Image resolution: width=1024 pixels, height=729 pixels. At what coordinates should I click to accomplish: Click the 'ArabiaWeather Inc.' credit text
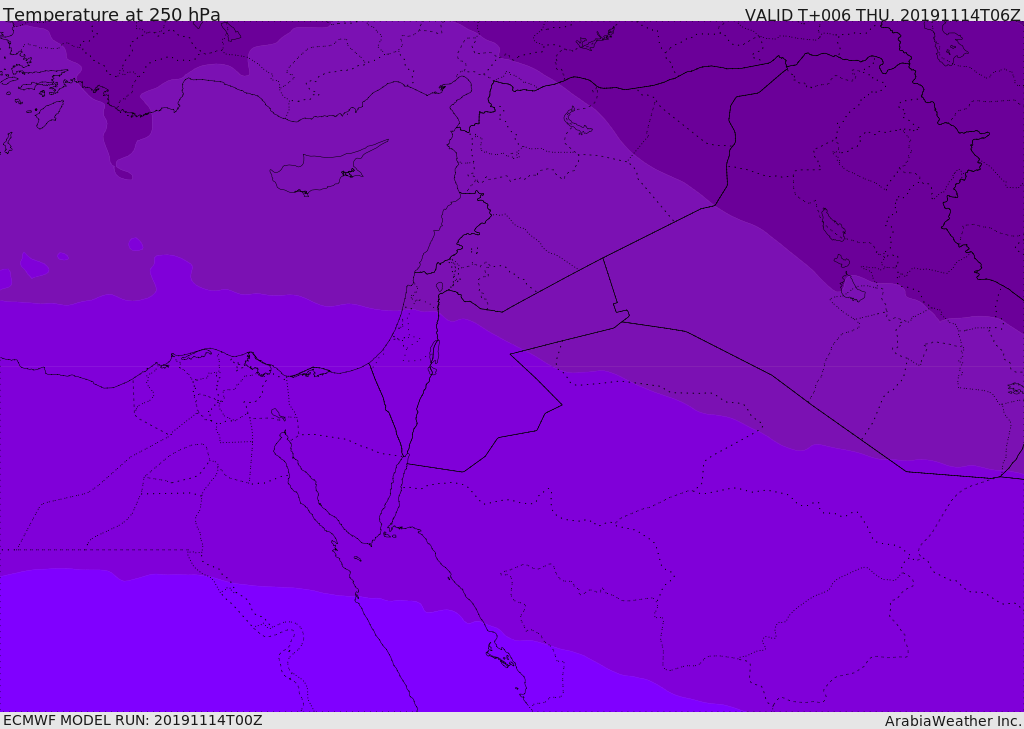953,721
